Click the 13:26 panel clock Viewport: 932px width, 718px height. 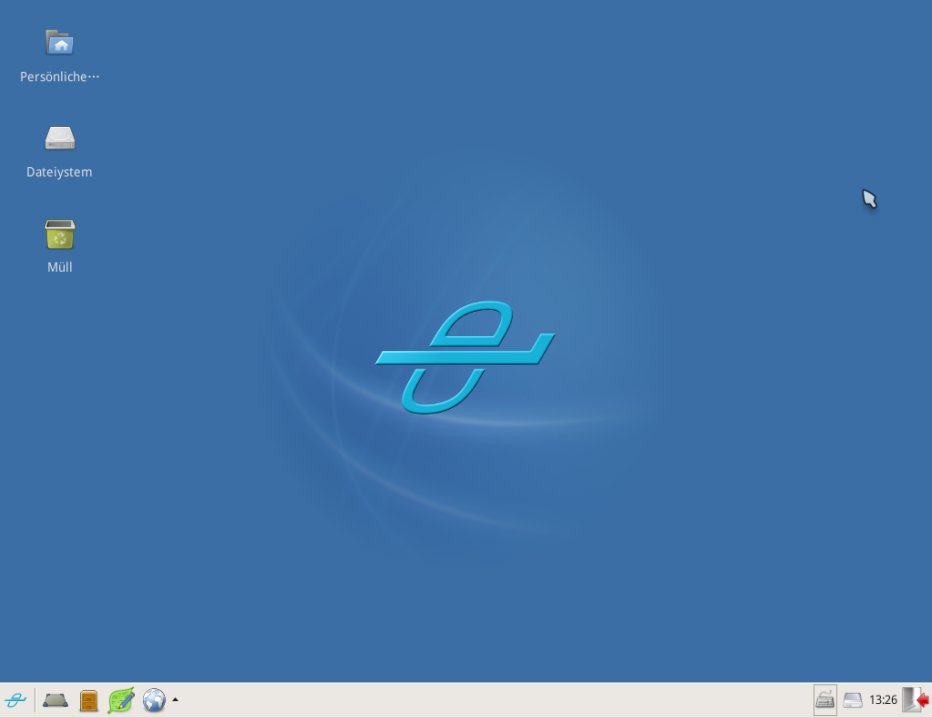883,700
